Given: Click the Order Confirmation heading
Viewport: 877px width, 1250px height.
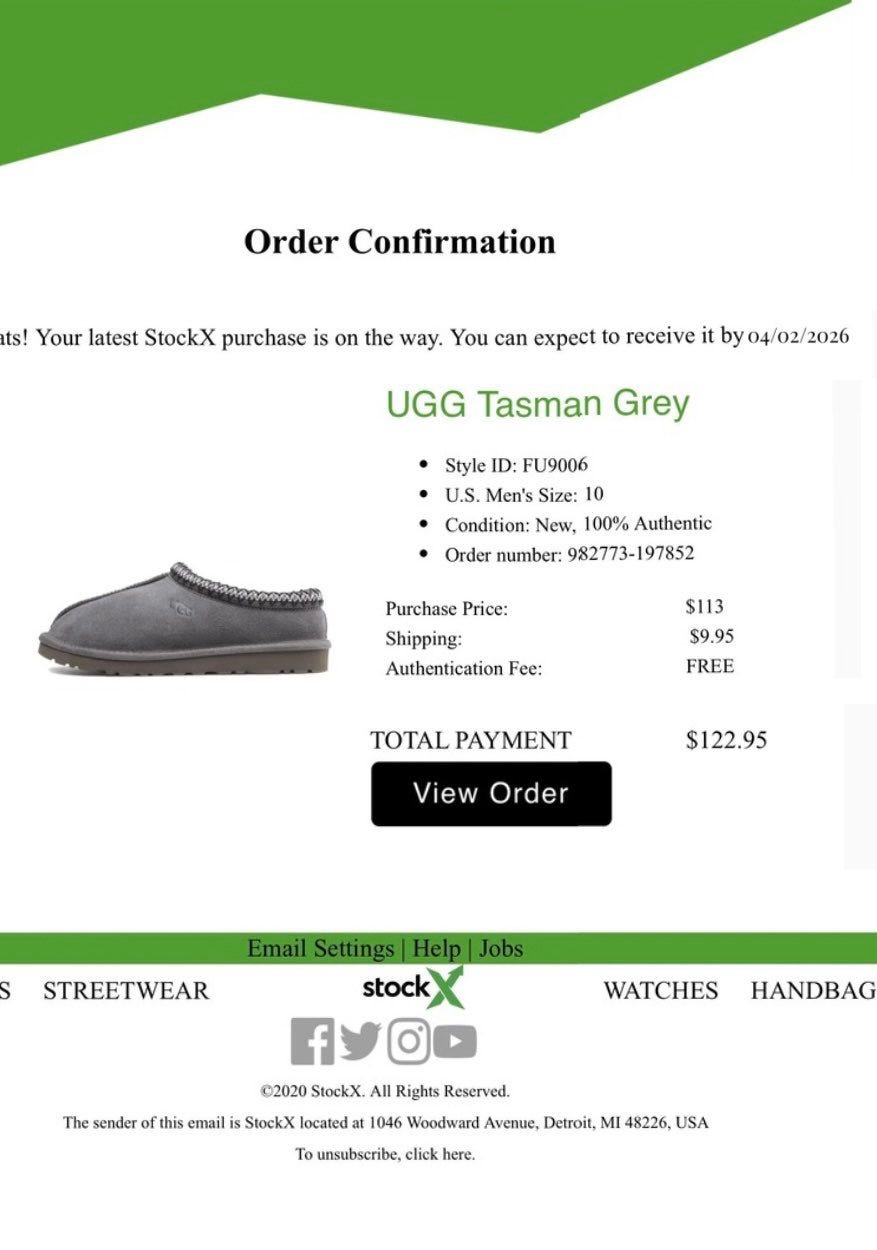Looking at the screenshot, I should 399,242.
